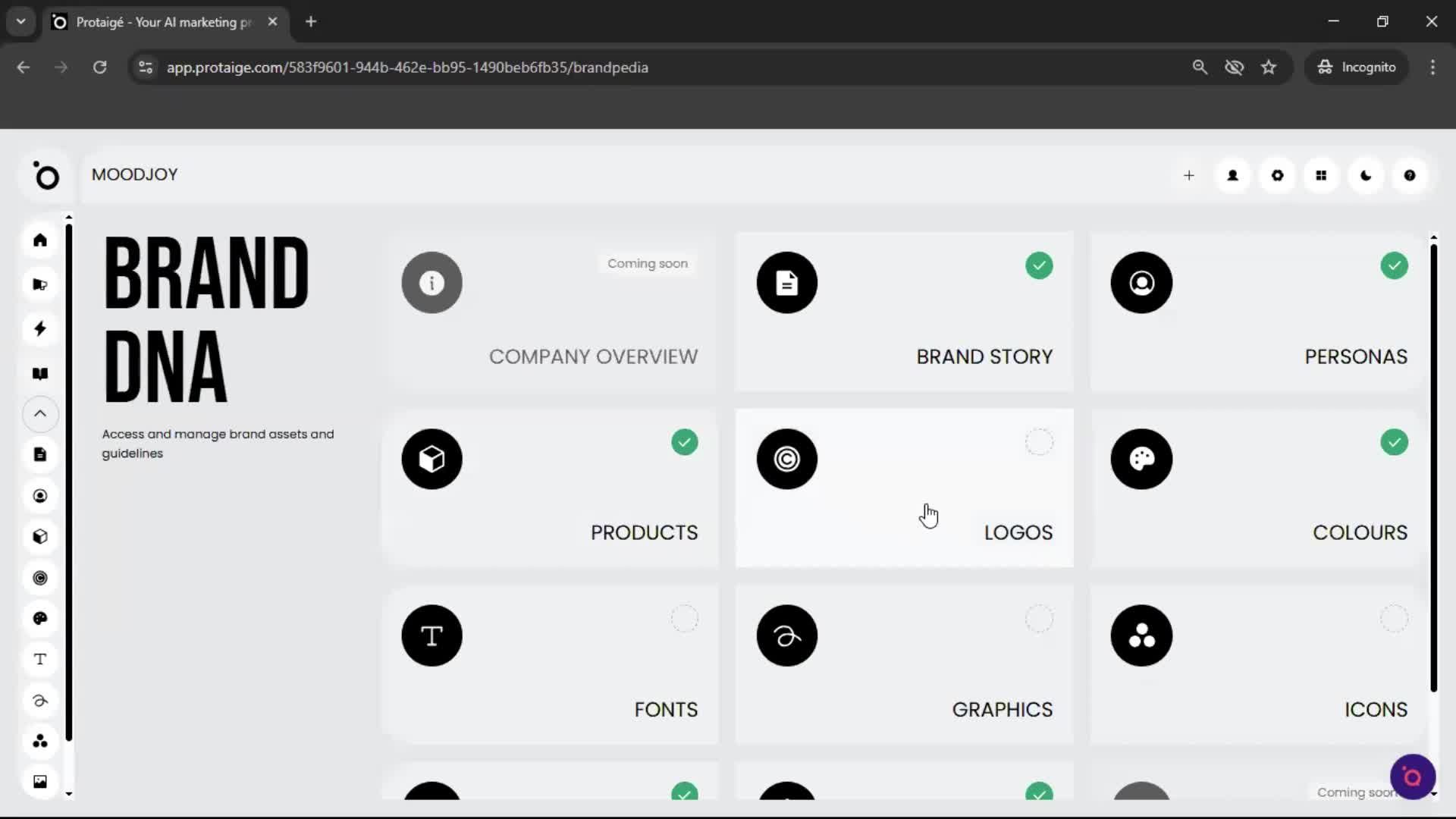Open the apps grid icon in the header
Image resolution: width=1456 pixels, height=819 pixels.
(1321, 175)
